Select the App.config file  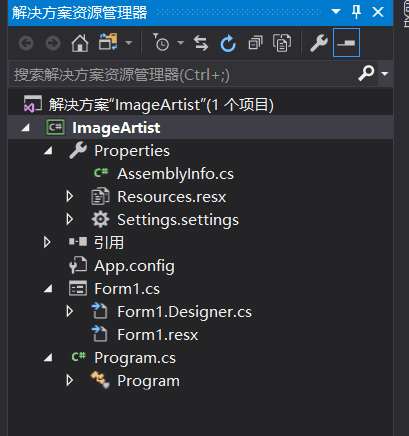coord(134,266)
